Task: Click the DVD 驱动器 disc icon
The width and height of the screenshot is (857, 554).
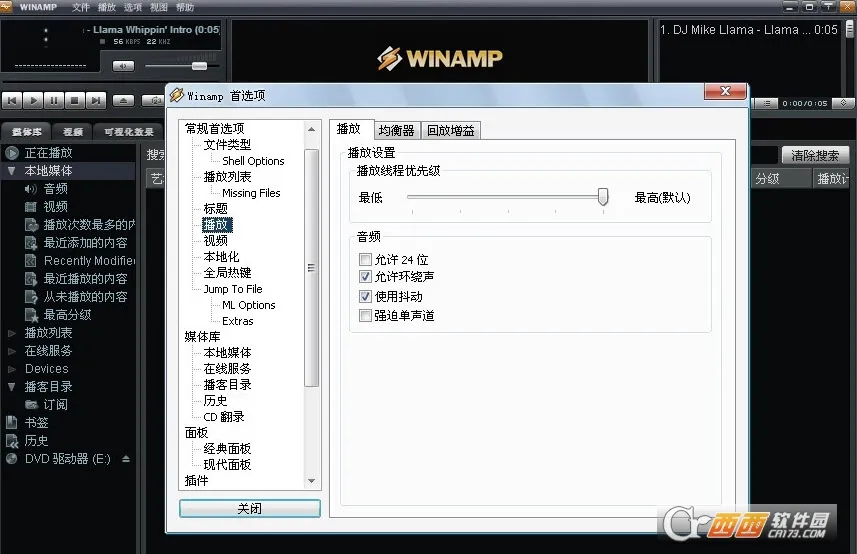Action: click(11, 459)
